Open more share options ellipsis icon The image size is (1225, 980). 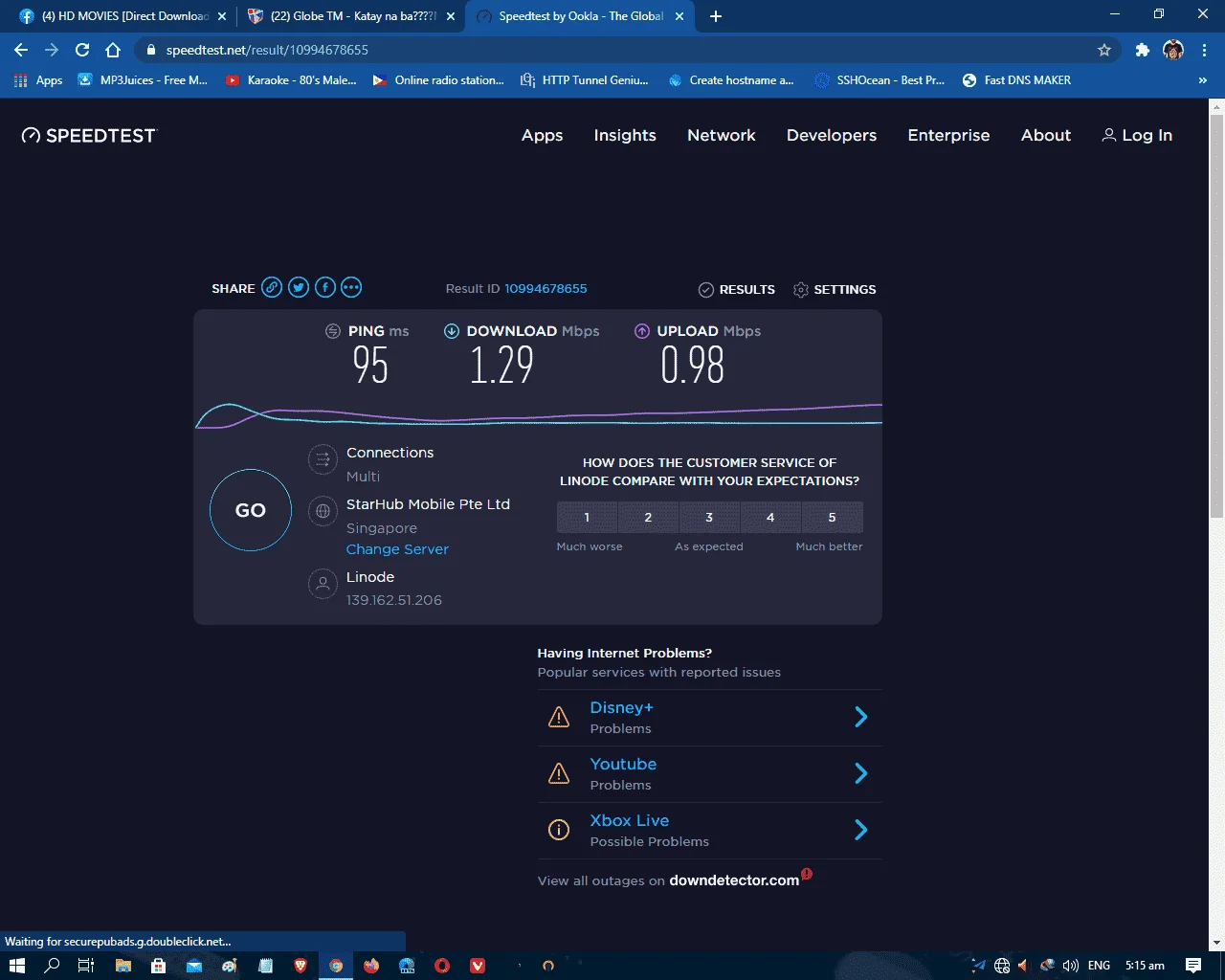tap(351, 287)
